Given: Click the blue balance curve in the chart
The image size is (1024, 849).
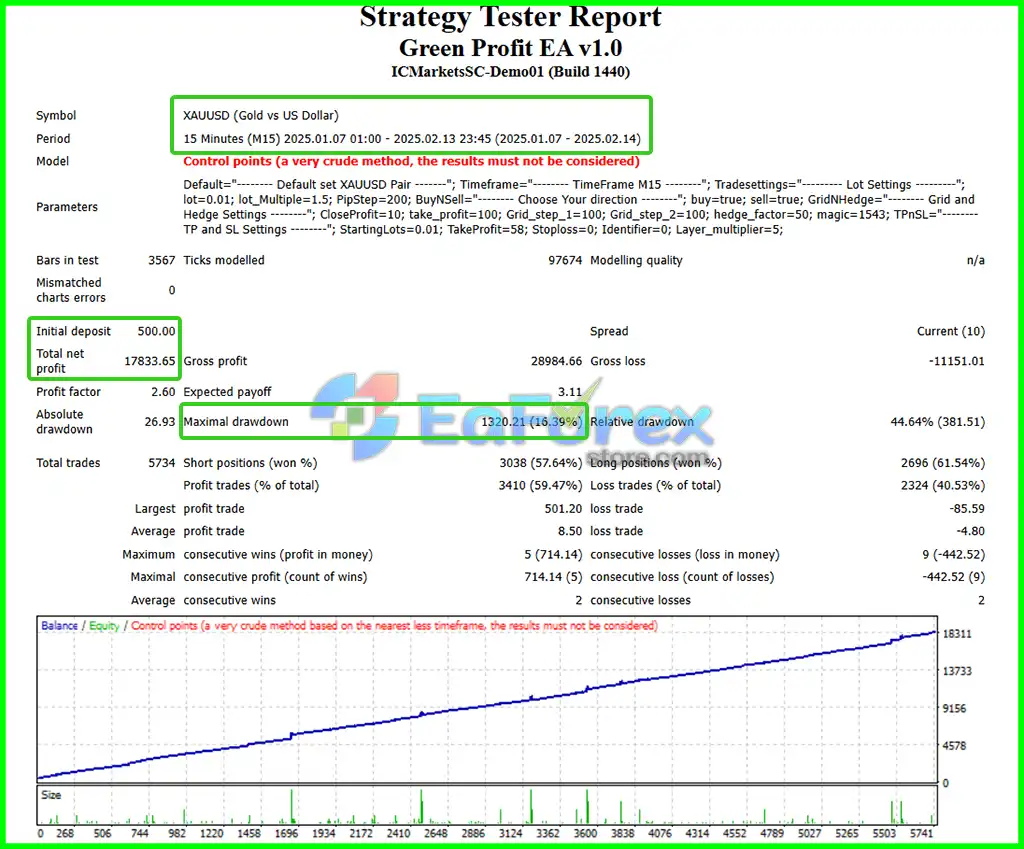Looking at the screenshot, I should coord(487,705).
